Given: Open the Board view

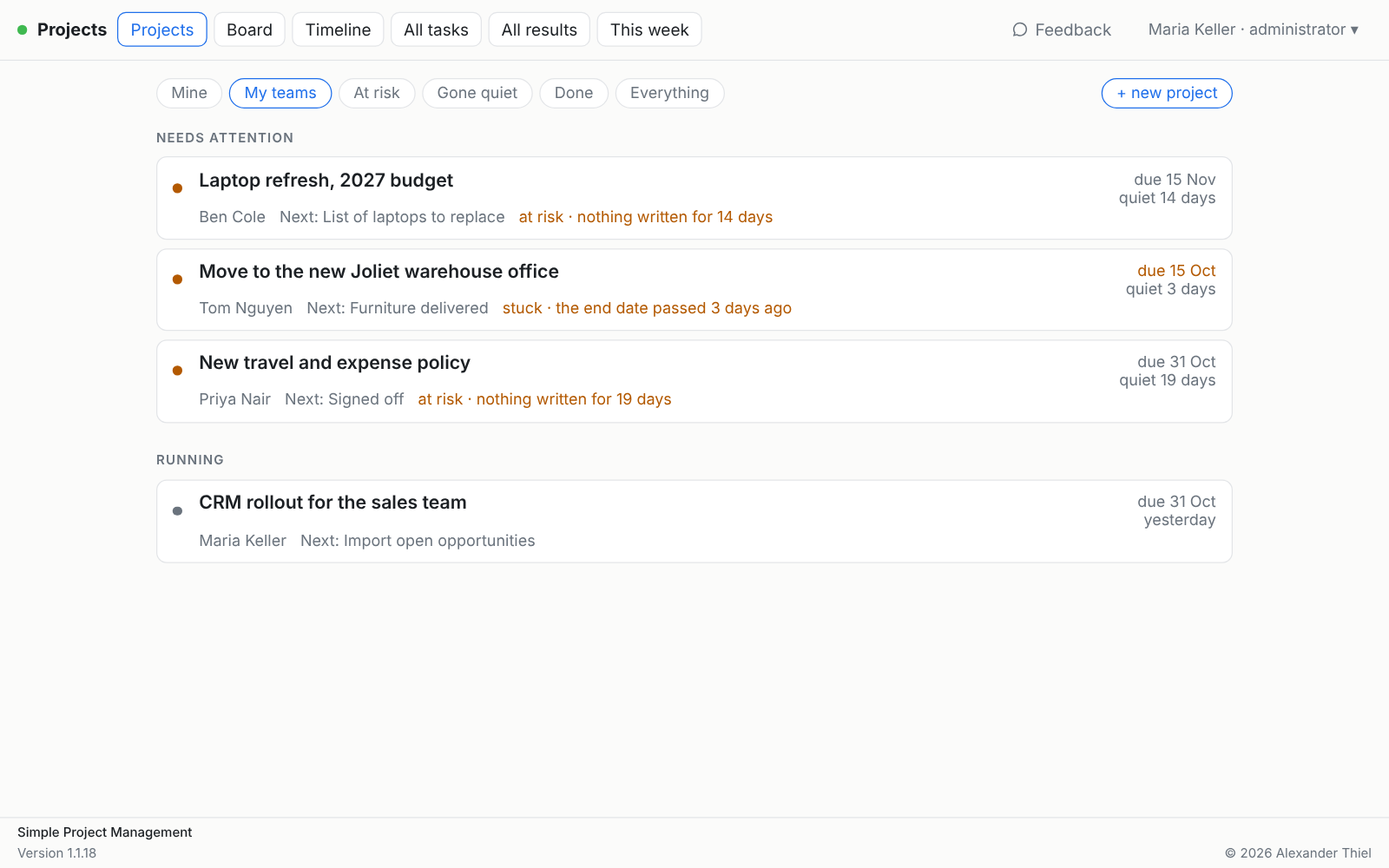Looking at the screenshot, I should (x=249, y=30).
